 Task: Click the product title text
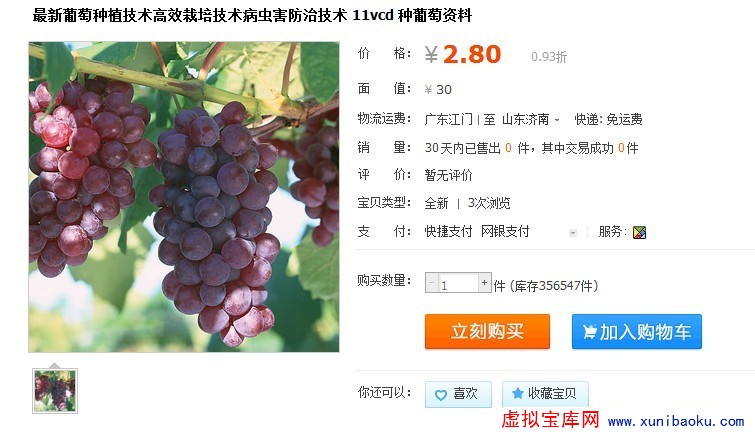252,15
